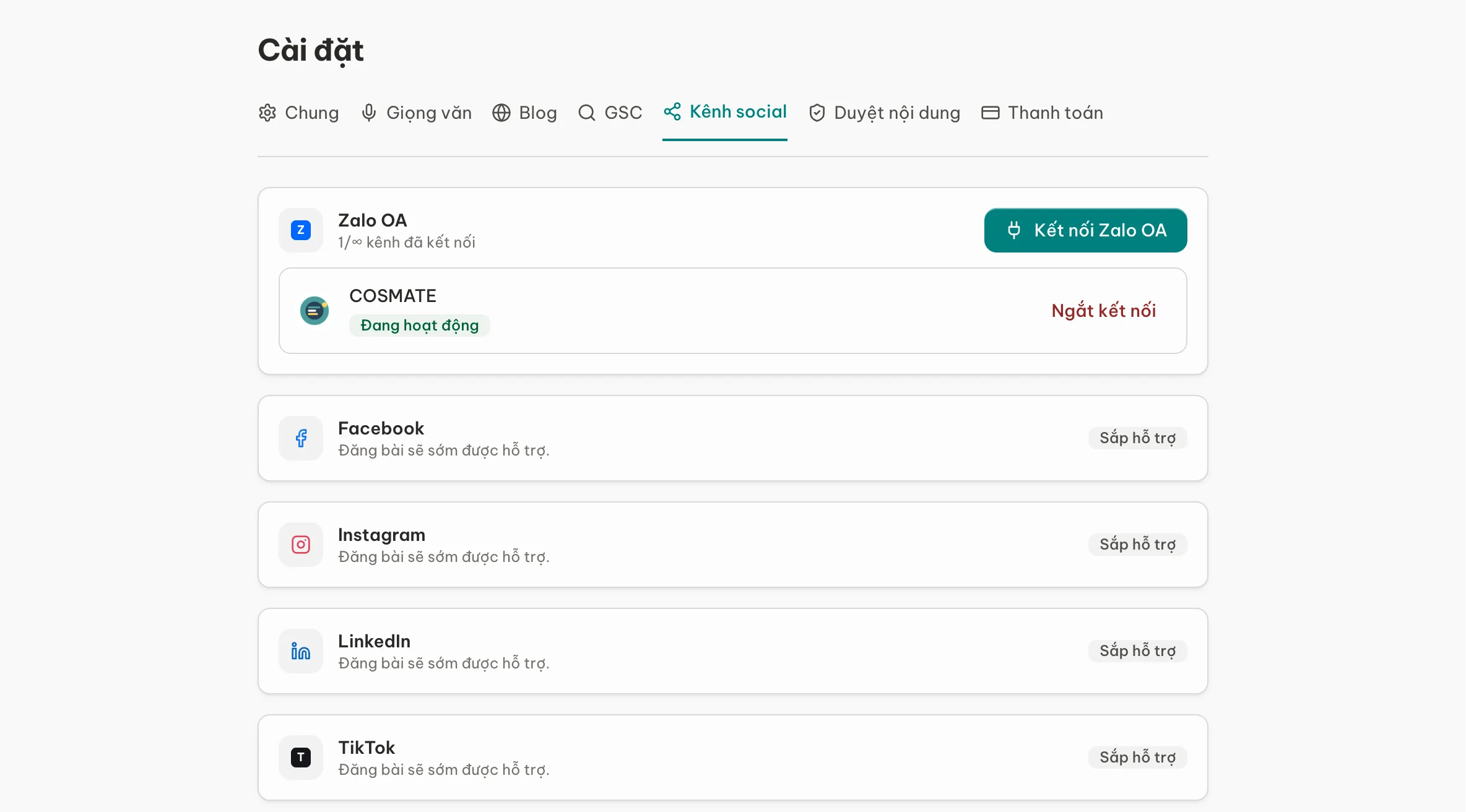
Task: Click Sắp hỗ trợ badge in TikTok row
Action: 1137,758
